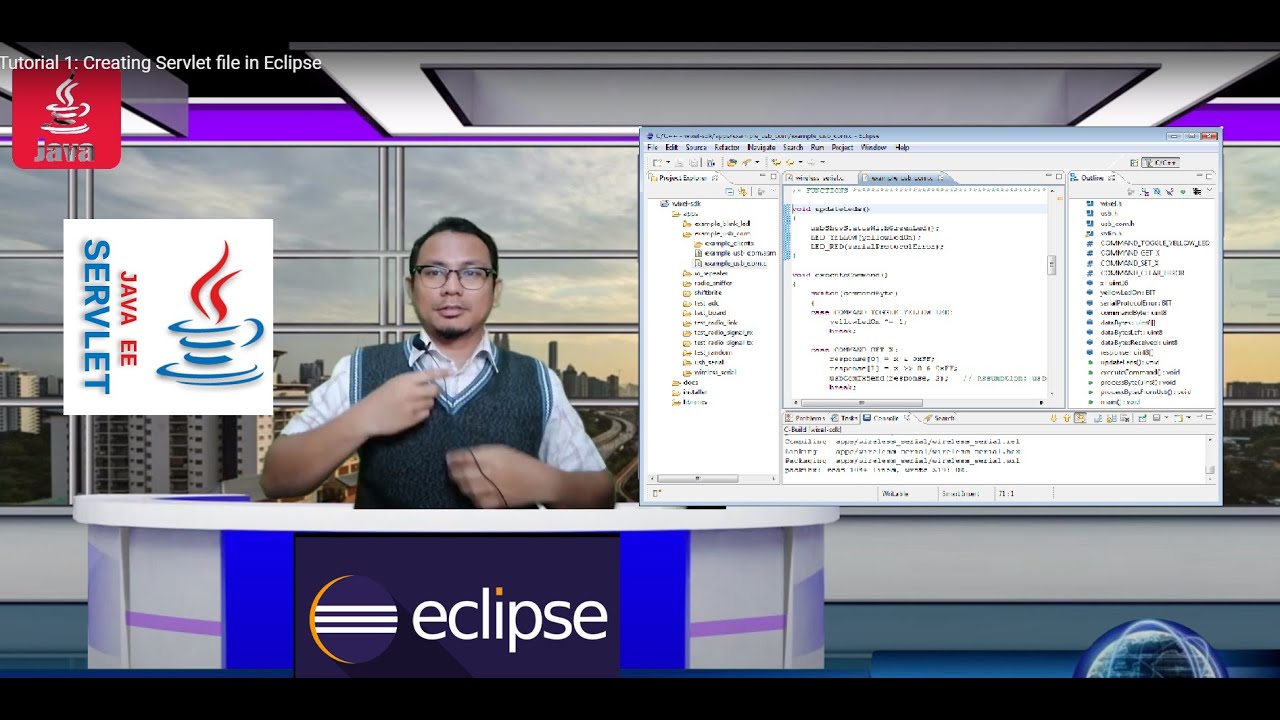
Task: Collapse all in Project Explorer toolbar
Action: click(730, 191)
